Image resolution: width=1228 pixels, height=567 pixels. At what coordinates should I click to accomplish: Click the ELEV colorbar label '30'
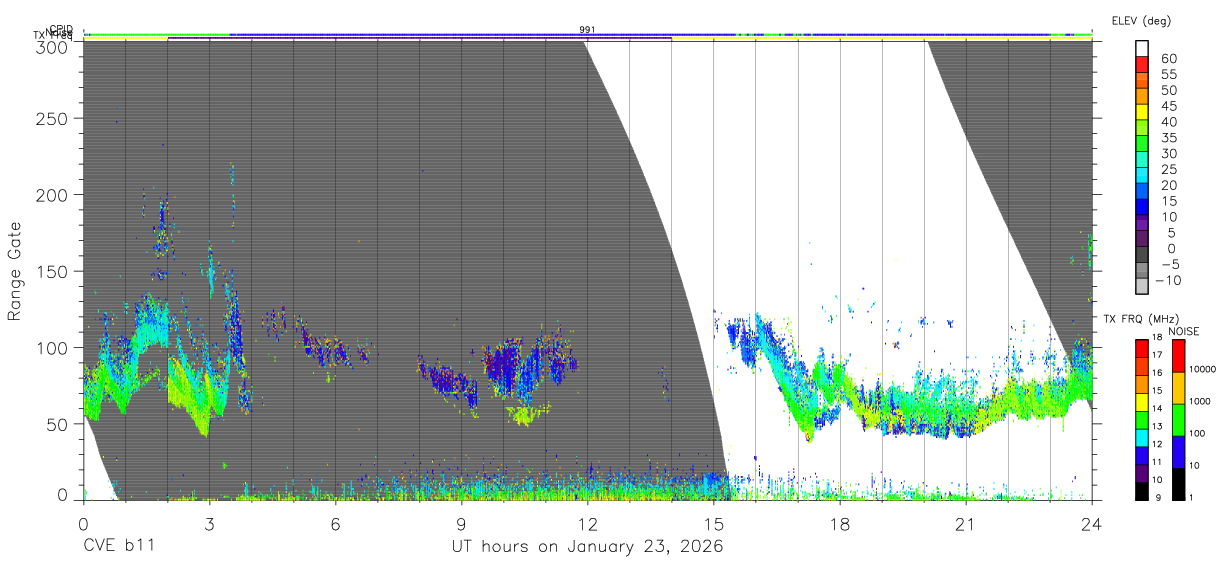pos(1169,153)
